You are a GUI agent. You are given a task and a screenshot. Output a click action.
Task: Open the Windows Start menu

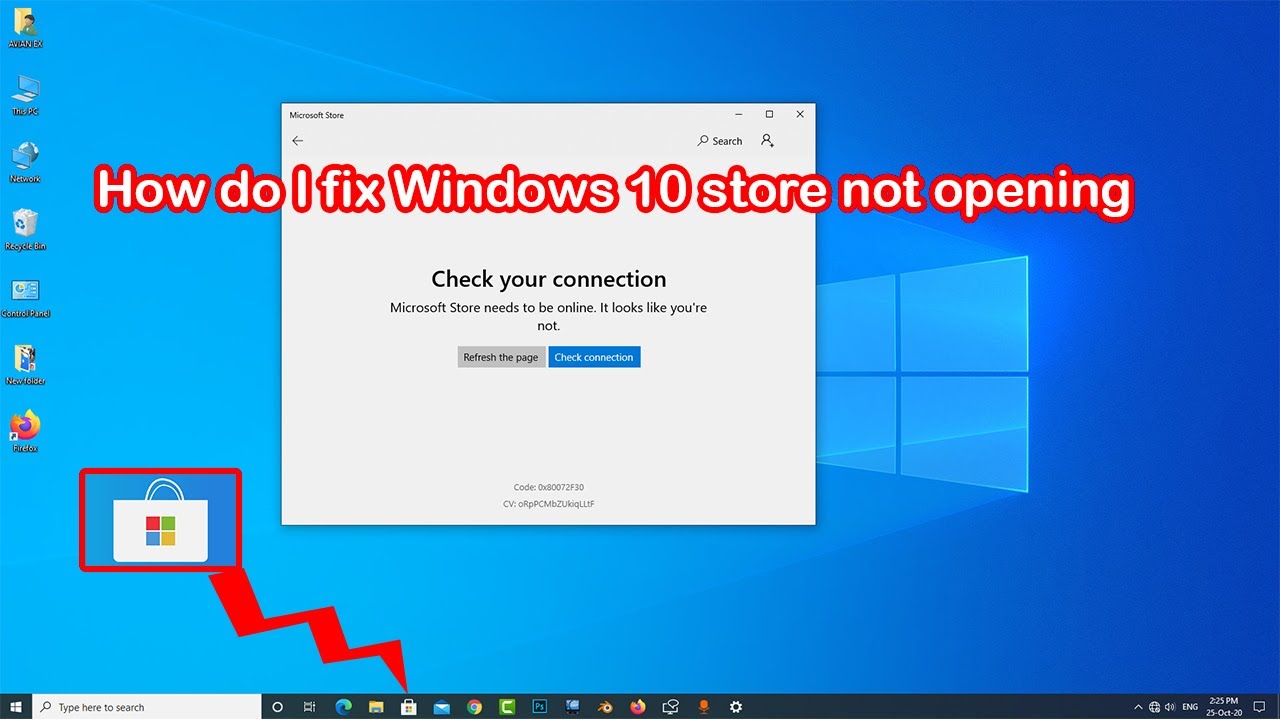coord(16,707)
